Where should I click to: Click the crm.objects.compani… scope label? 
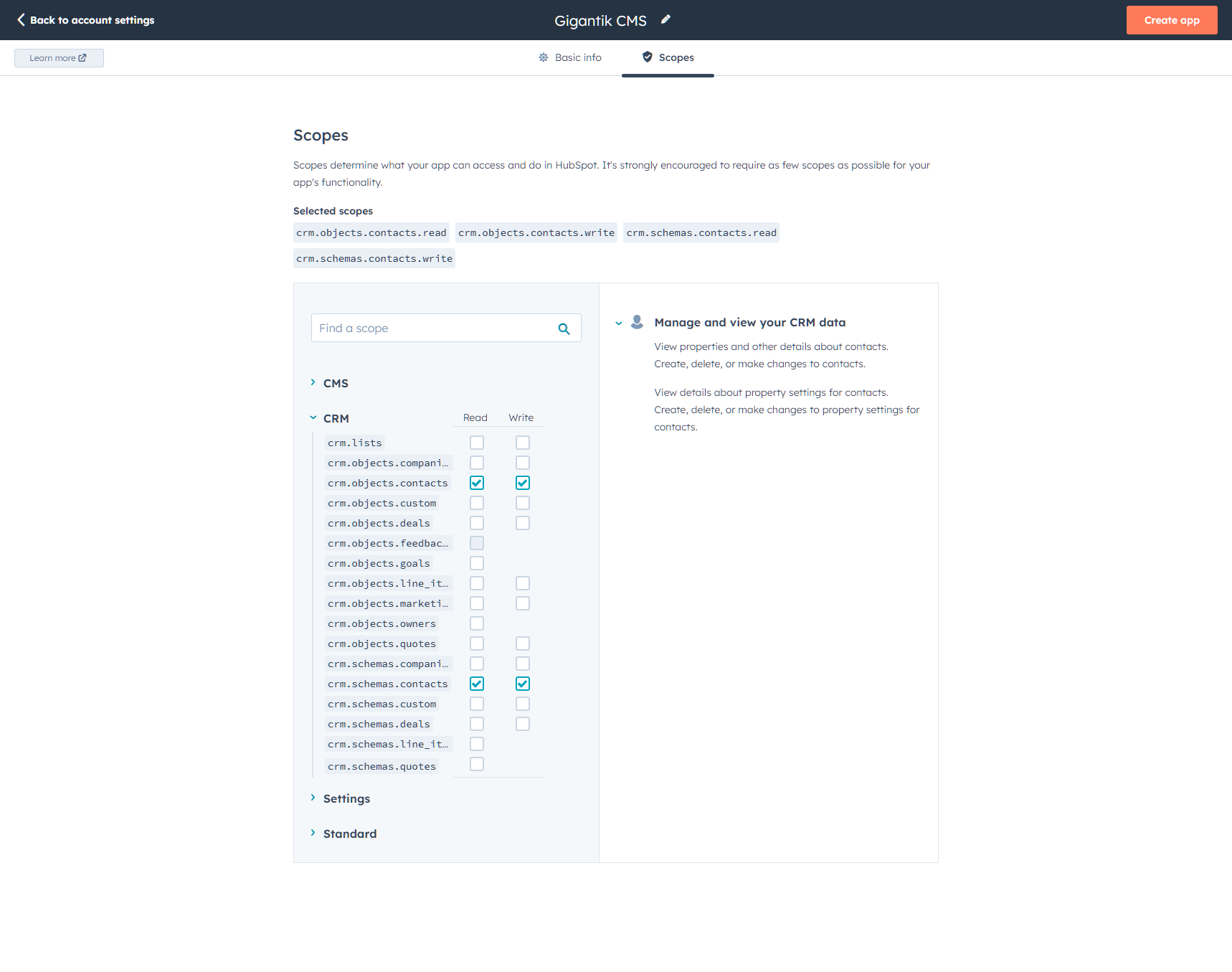[389, 463]
